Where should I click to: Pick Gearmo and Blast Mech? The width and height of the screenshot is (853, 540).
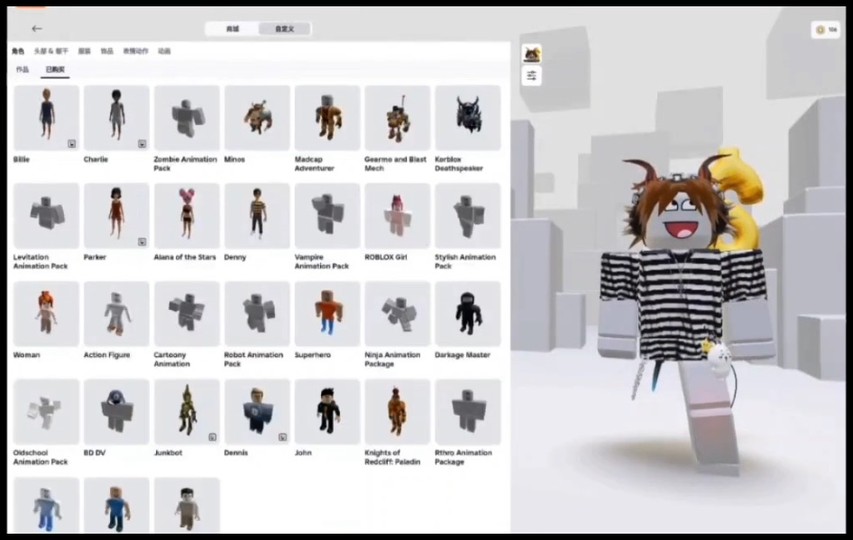pyautogui.click(x=397, y=118)
